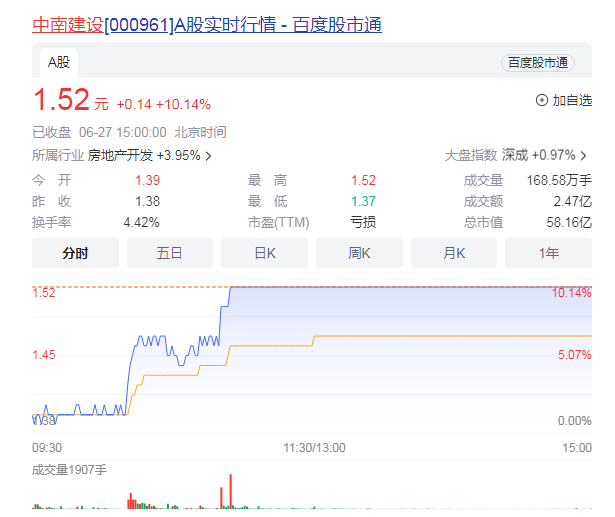Open the 房地产开发 industry link

tap(120, 156)
